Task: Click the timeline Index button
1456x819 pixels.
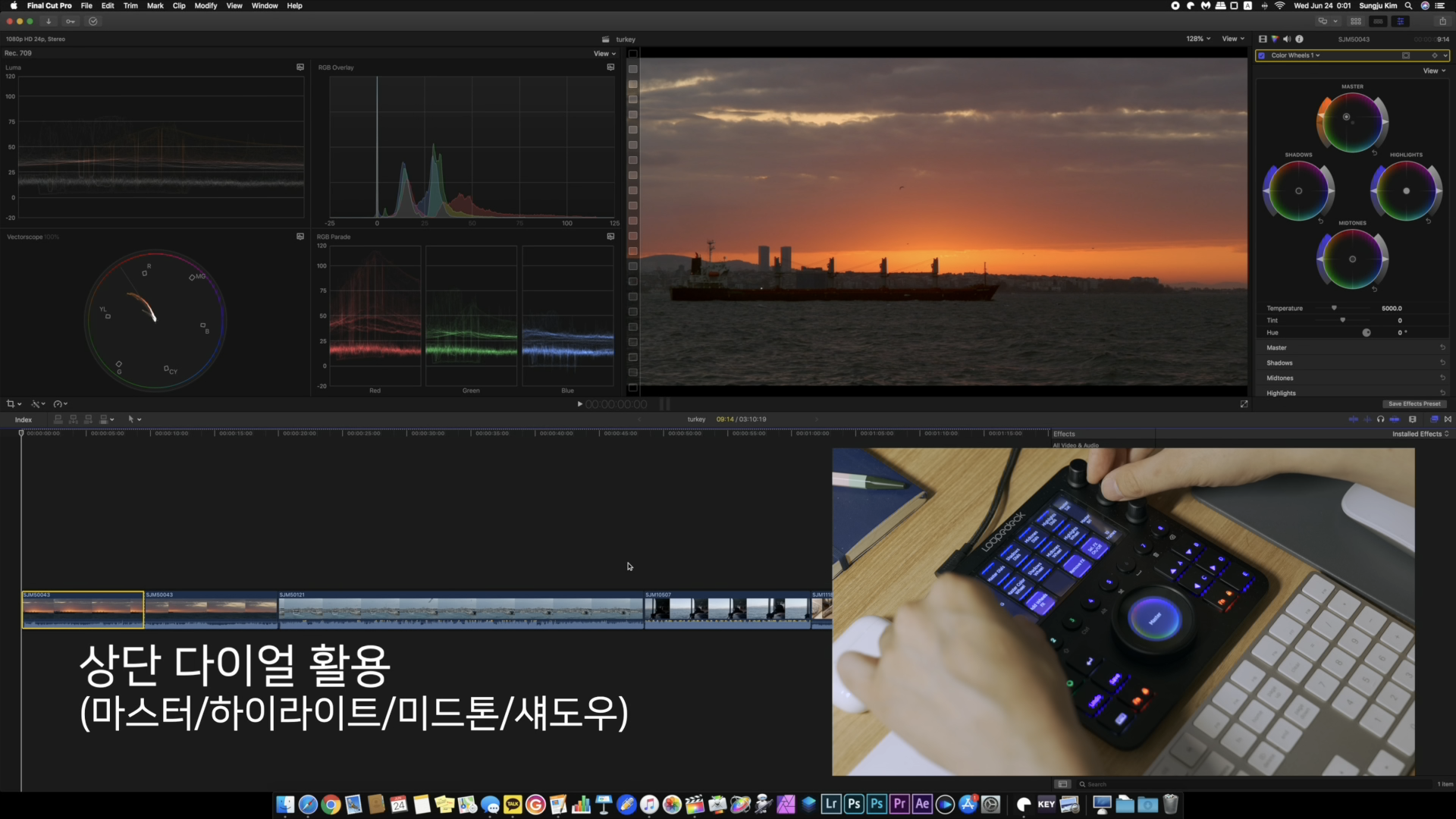Action: (24, 419)
